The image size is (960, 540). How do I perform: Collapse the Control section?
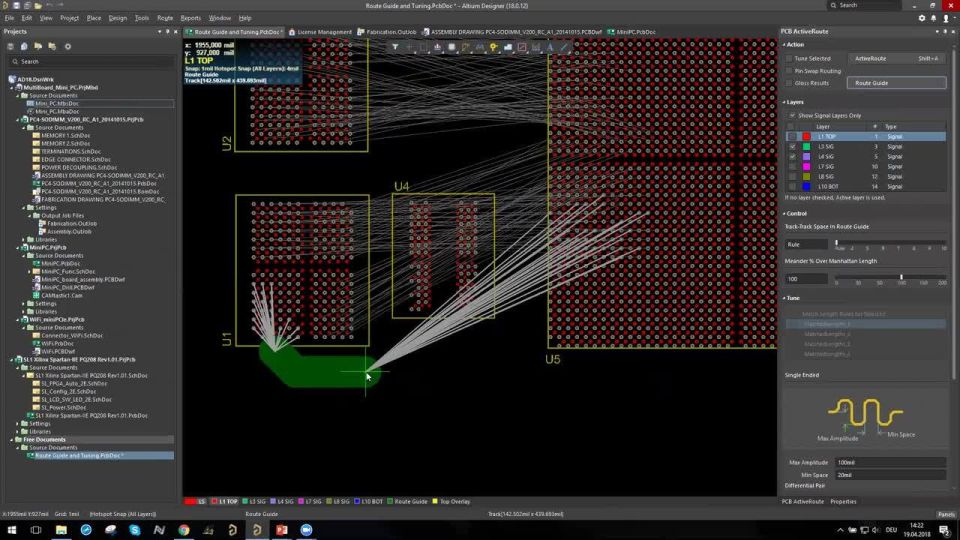pyautogui.click(x=784, y=214)
